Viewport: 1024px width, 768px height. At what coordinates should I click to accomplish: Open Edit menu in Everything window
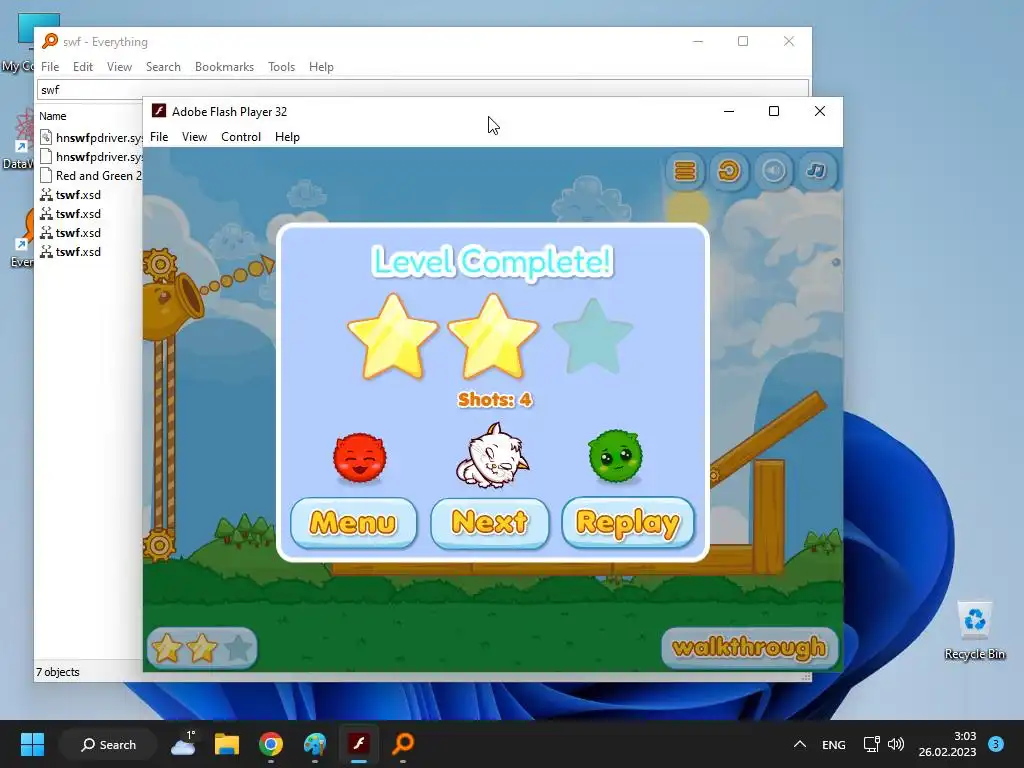pyautogui.click(x=82, y=67)
